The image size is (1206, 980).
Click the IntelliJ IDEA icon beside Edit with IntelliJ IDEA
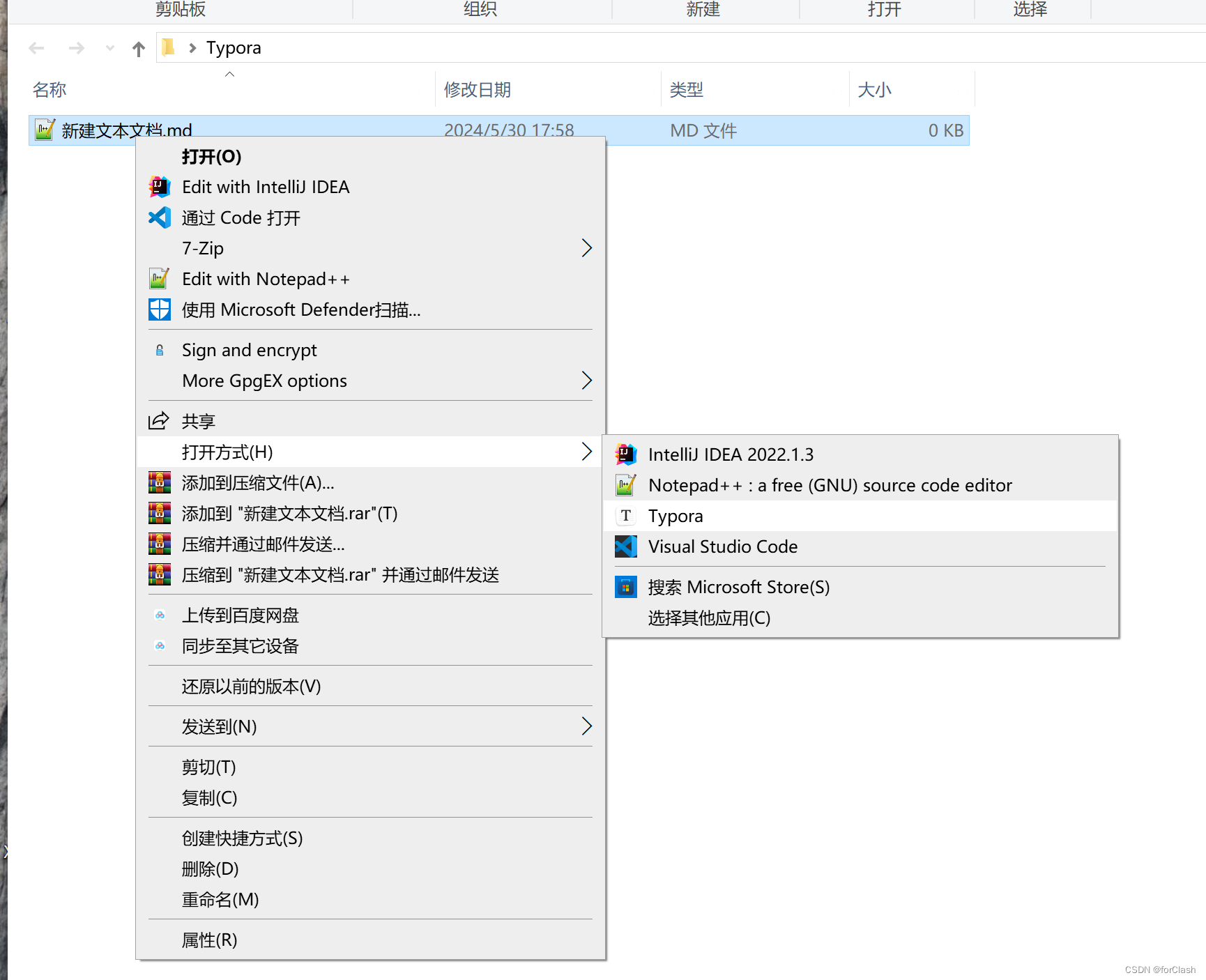160,187
